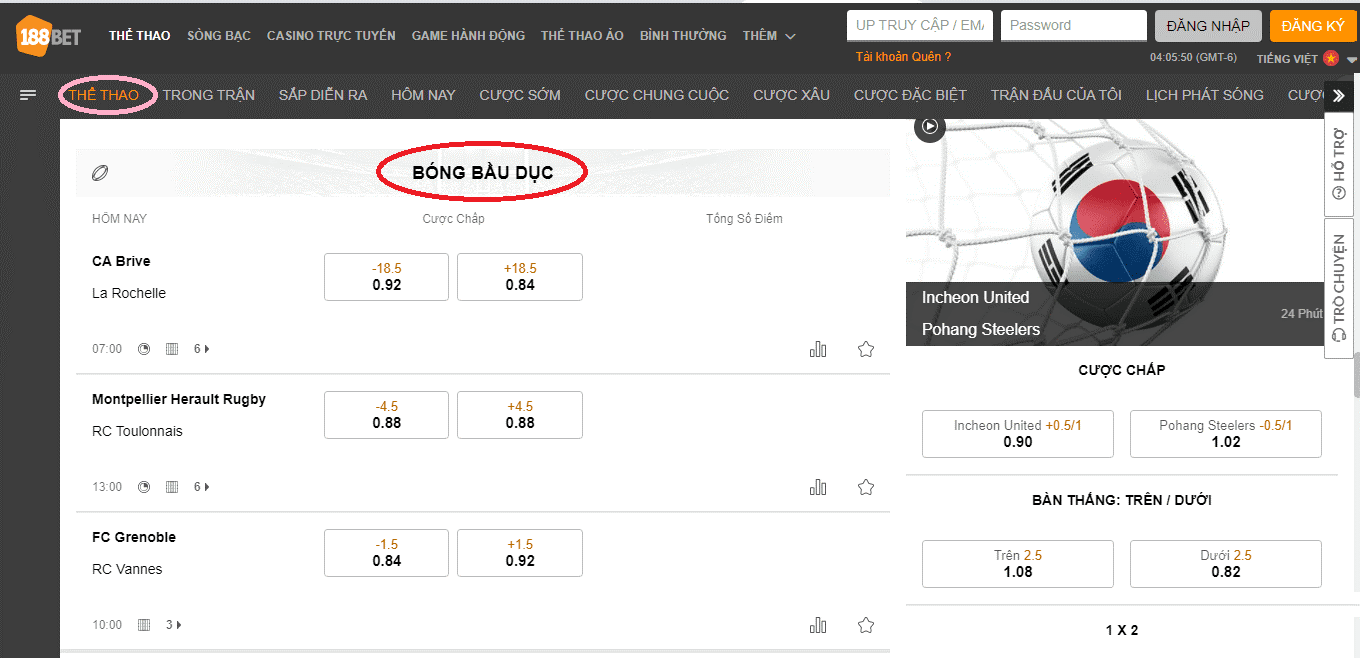Switch to the CƯỢC SỚM tab
The height and width of the screenshot is (658, 1360).
pyautogui.click(x=520, y=95)
